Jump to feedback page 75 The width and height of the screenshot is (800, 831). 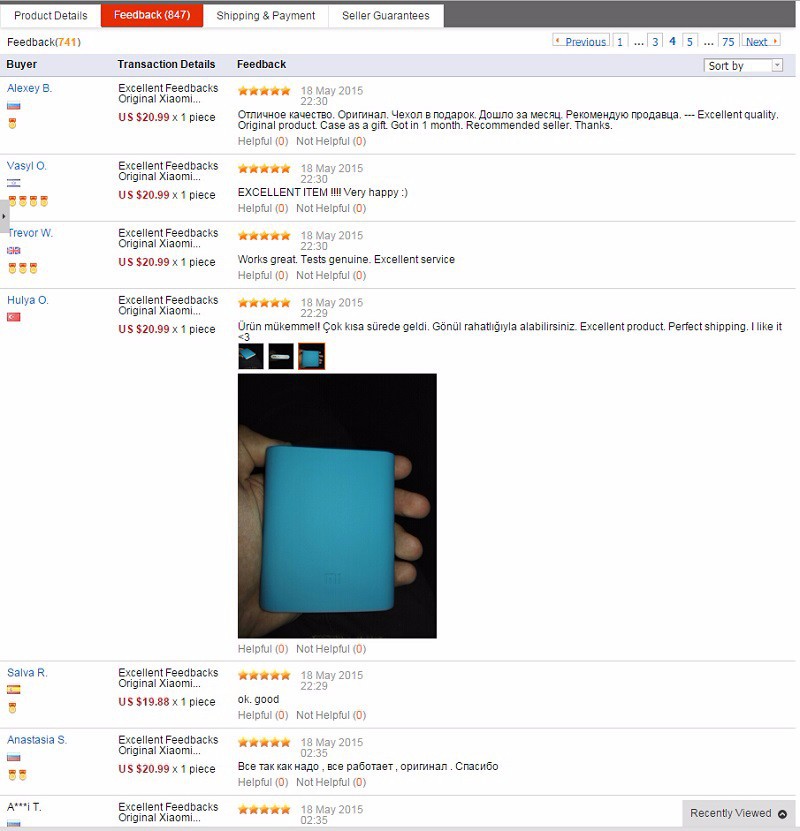click(x=728, y=41)
